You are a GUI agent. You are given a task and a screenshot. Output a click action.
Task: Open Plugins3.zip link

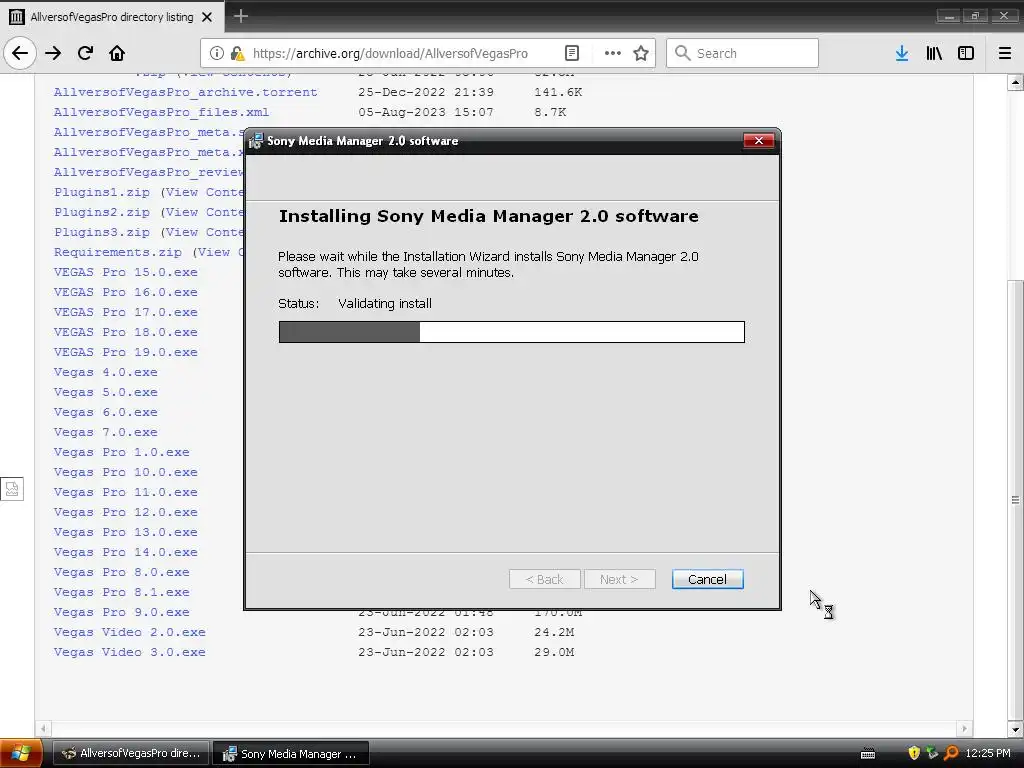click(102, 232)
